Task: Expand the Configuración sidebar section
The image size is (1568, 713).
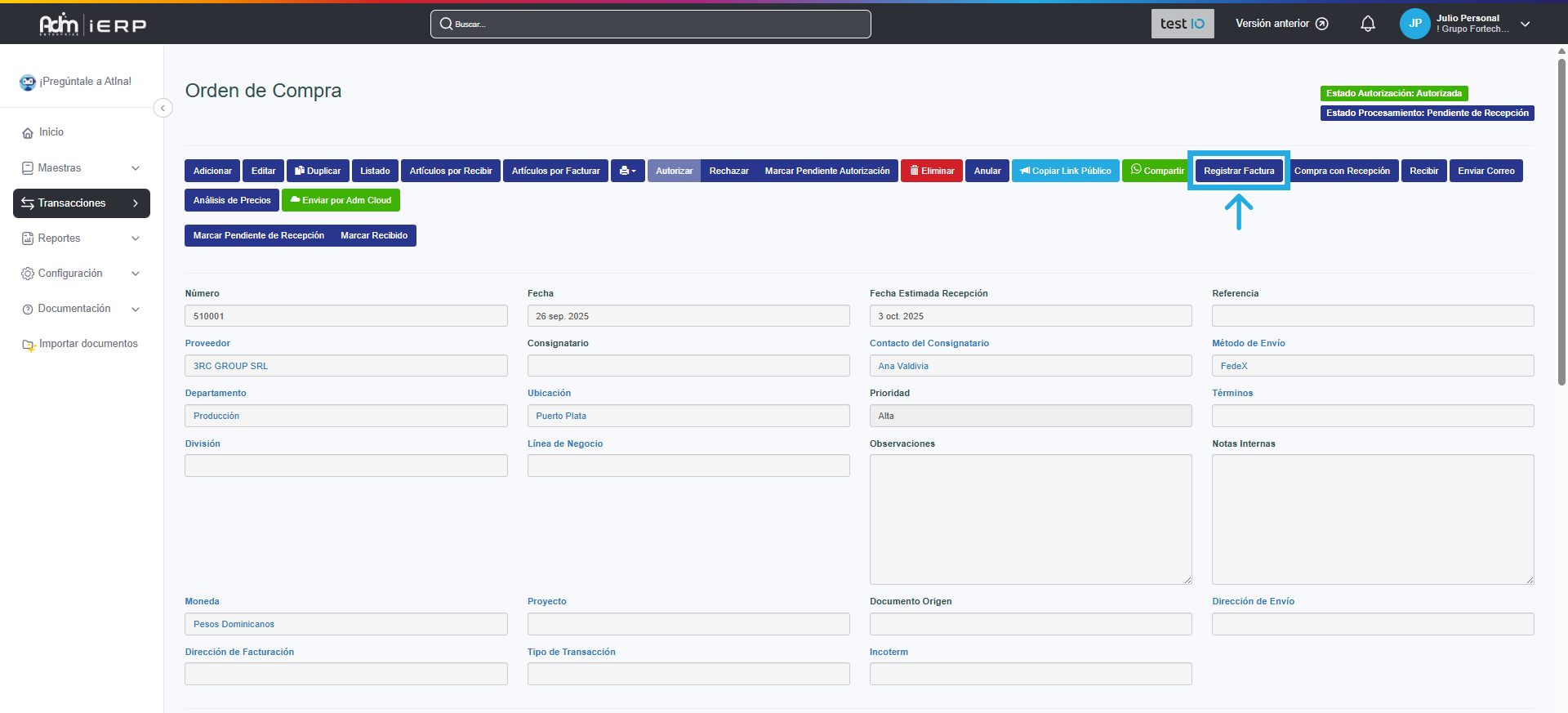Action: 81,274
